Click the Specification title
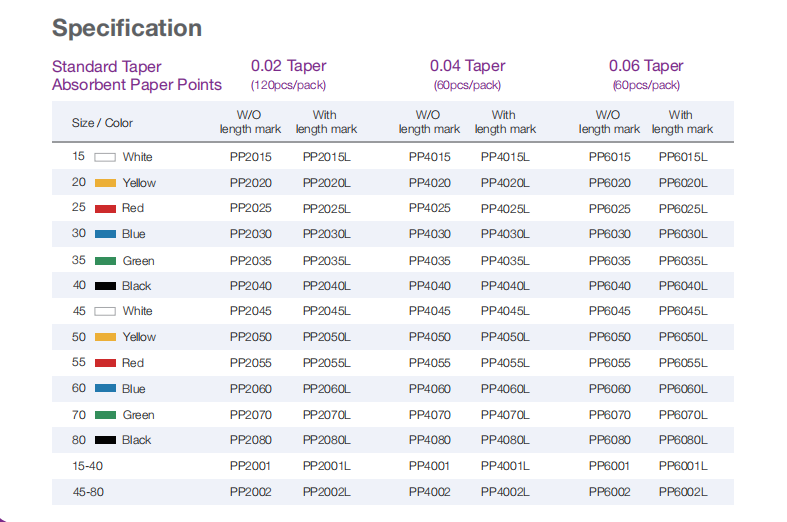This screenshot has height=522, width=787. click(127, 28)
